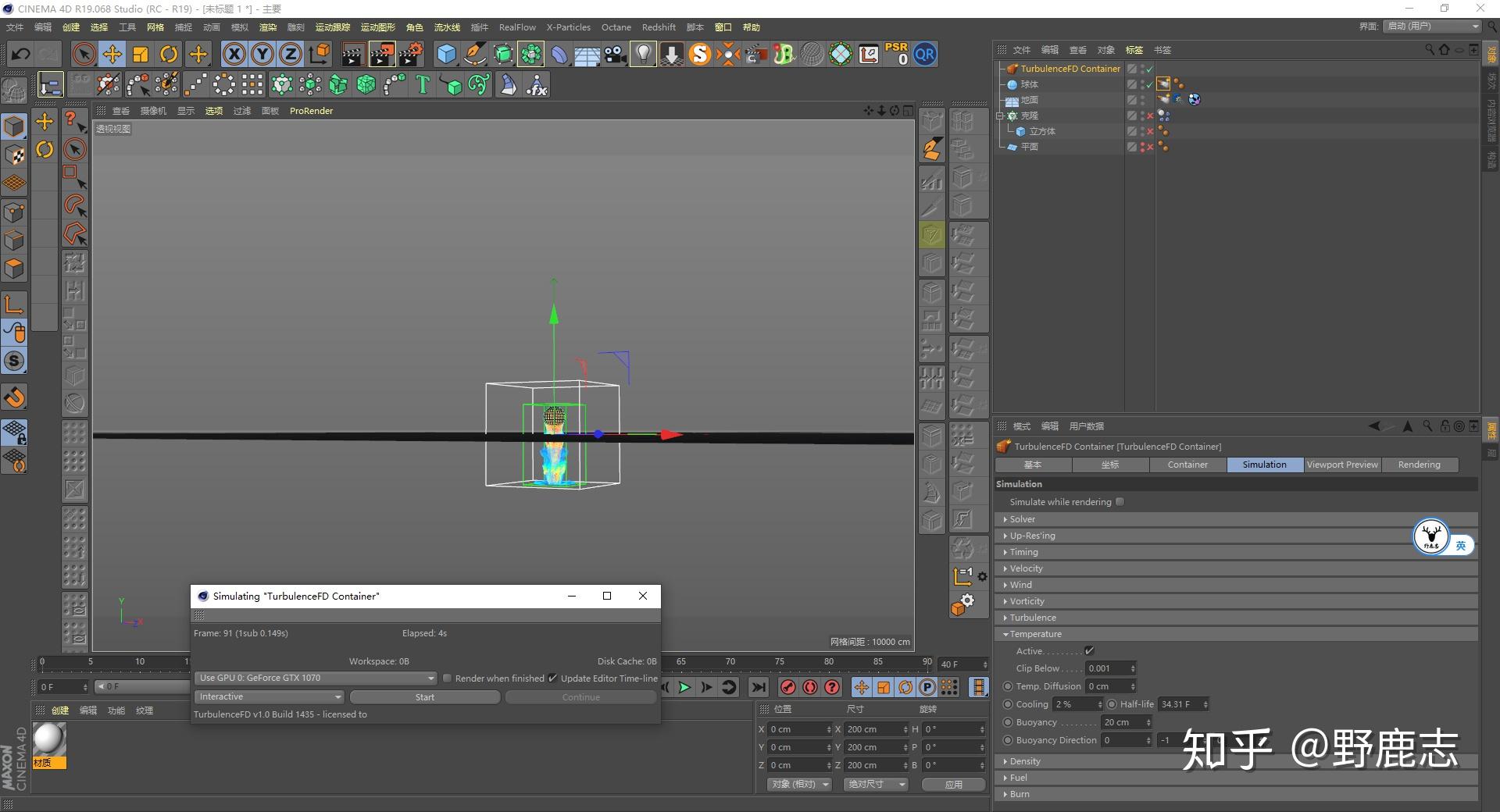The width and height of the screenshot is (1500, 812).
Task: Open the Render Settings icon
Action: (x=411, y=54)
